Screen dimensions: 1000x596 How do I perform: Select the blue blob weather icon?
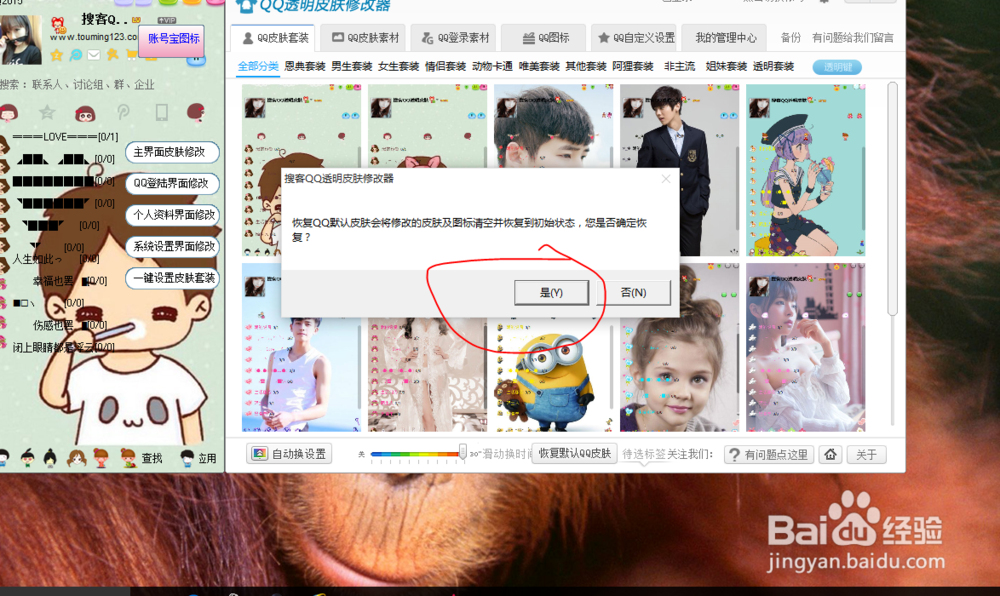point(196,60)
